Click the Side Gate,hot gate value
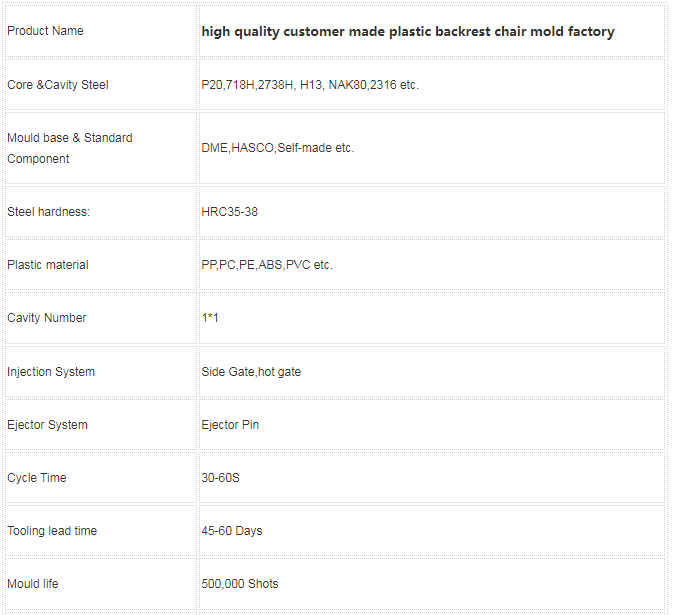The height and width of the screenshot is (615, 673). (x=251, y=372)
